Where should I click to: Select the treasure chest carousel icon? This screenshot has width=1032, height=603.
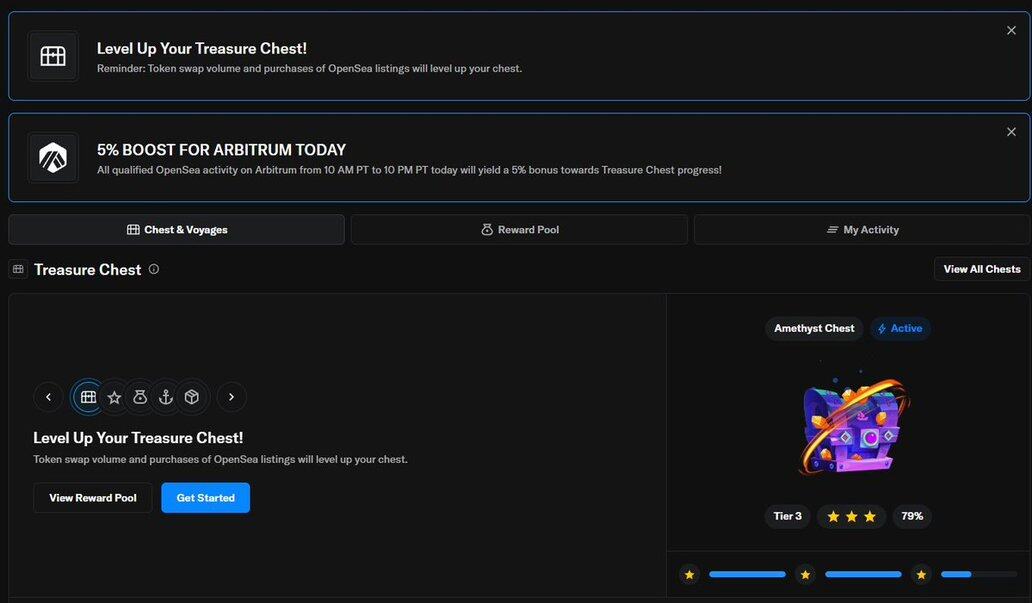tap(88, 397)
